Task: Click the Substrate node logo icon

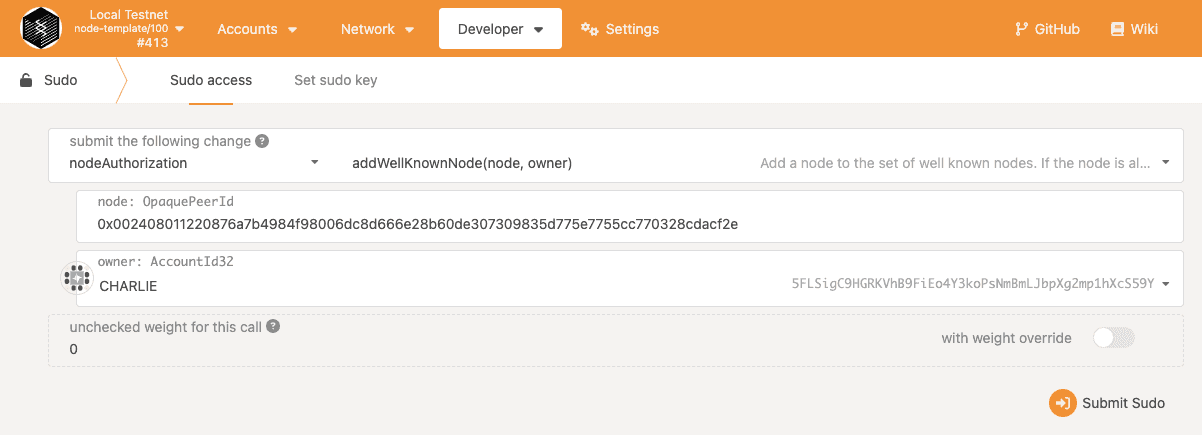Action: (41, 29)
